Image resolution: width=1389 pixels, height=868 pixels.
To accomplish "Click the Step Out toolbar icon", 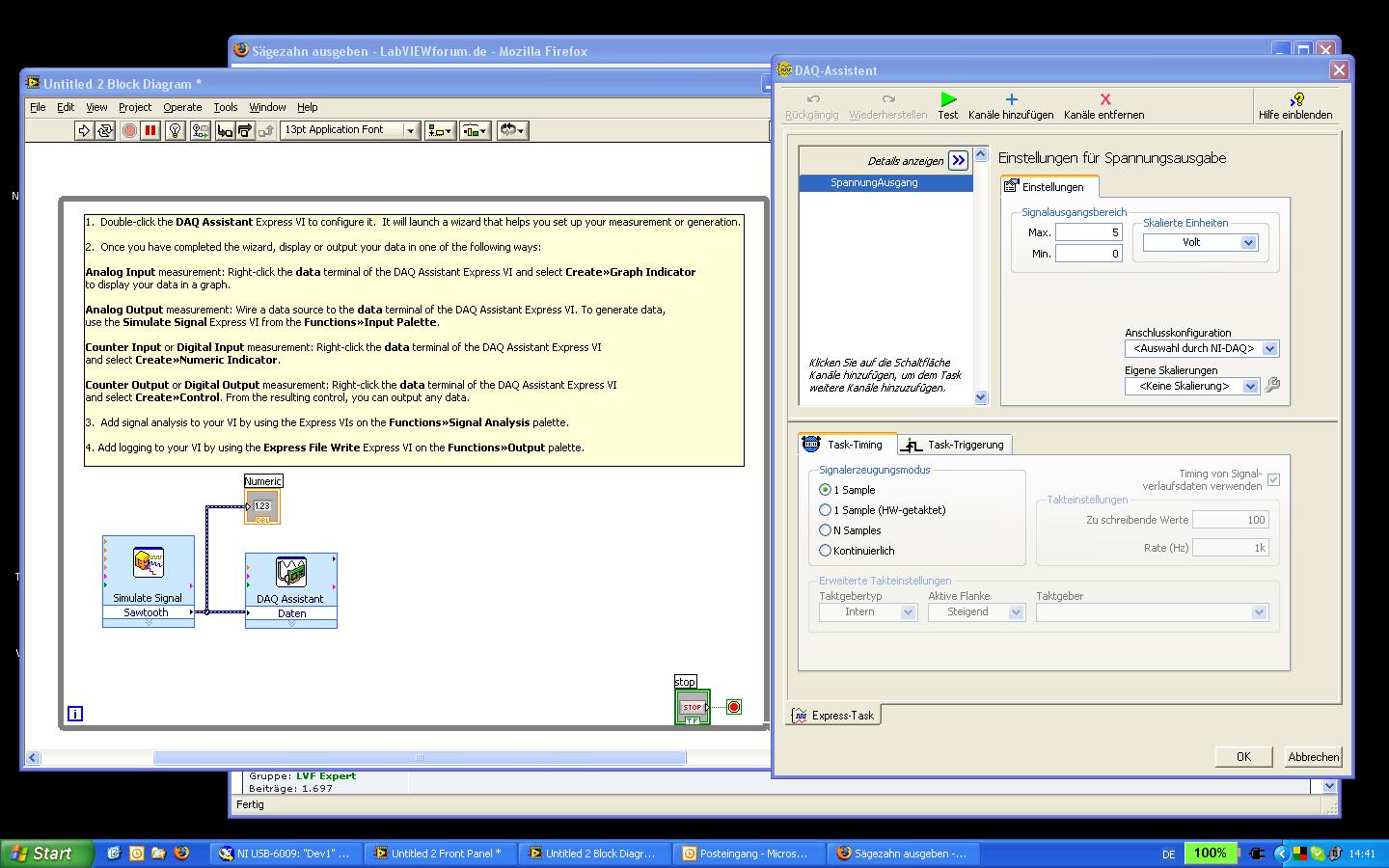I will click(266, 130).
